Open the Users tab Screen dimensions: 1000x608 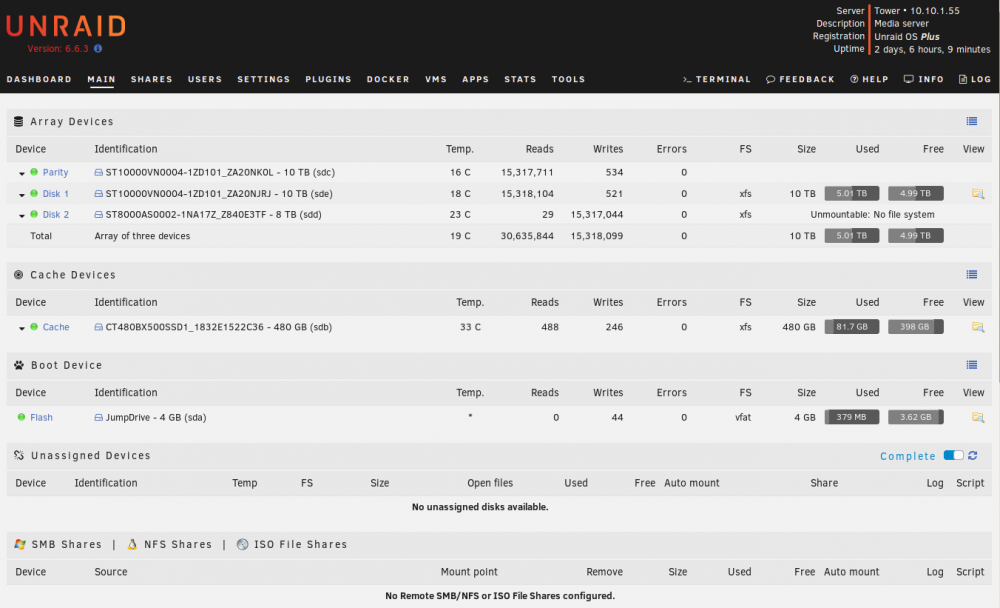(x=205, y=79)
